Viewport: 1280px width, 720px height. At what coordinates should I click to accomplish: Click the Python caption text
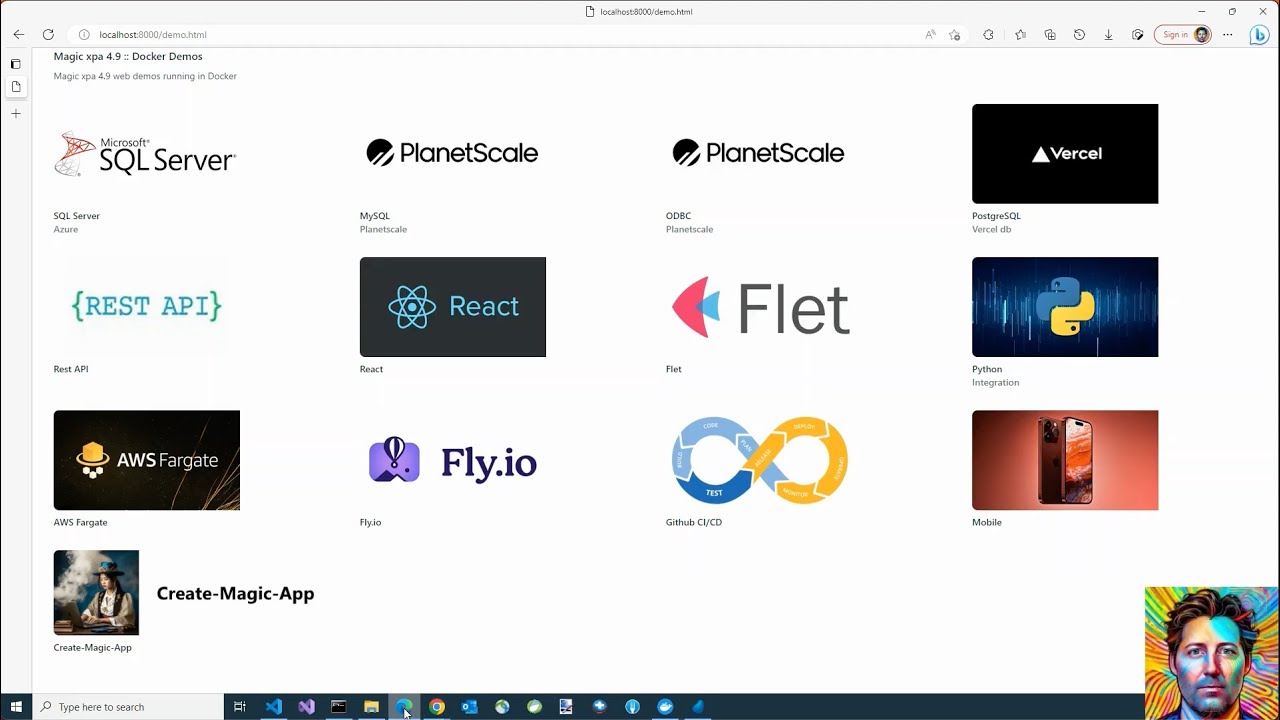(x=987, y=369)
